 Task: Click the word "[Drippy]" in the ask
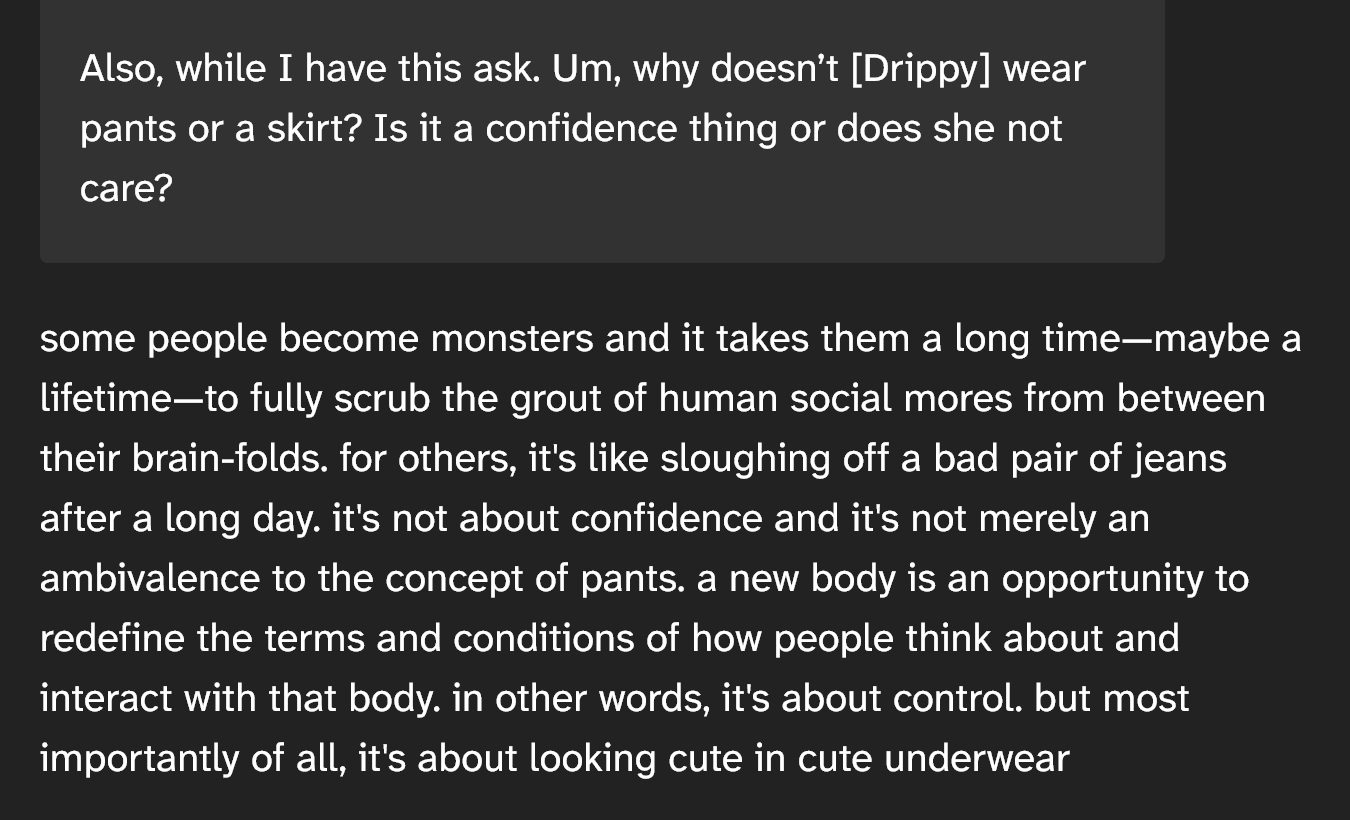point(920,69)
